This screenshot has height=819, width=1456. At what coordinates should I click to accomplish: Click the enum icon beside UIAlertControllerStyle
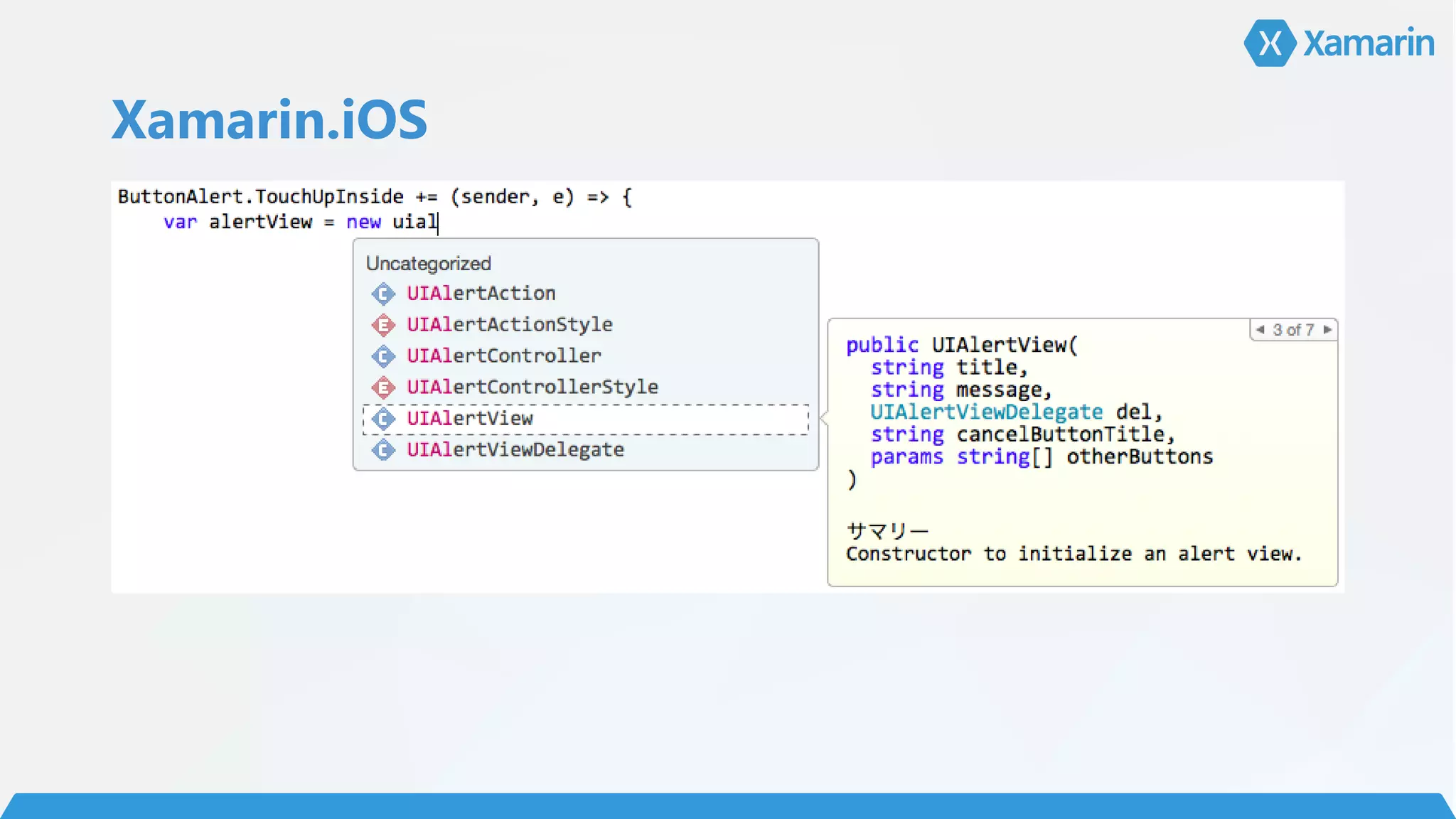[x=383, y=387]
